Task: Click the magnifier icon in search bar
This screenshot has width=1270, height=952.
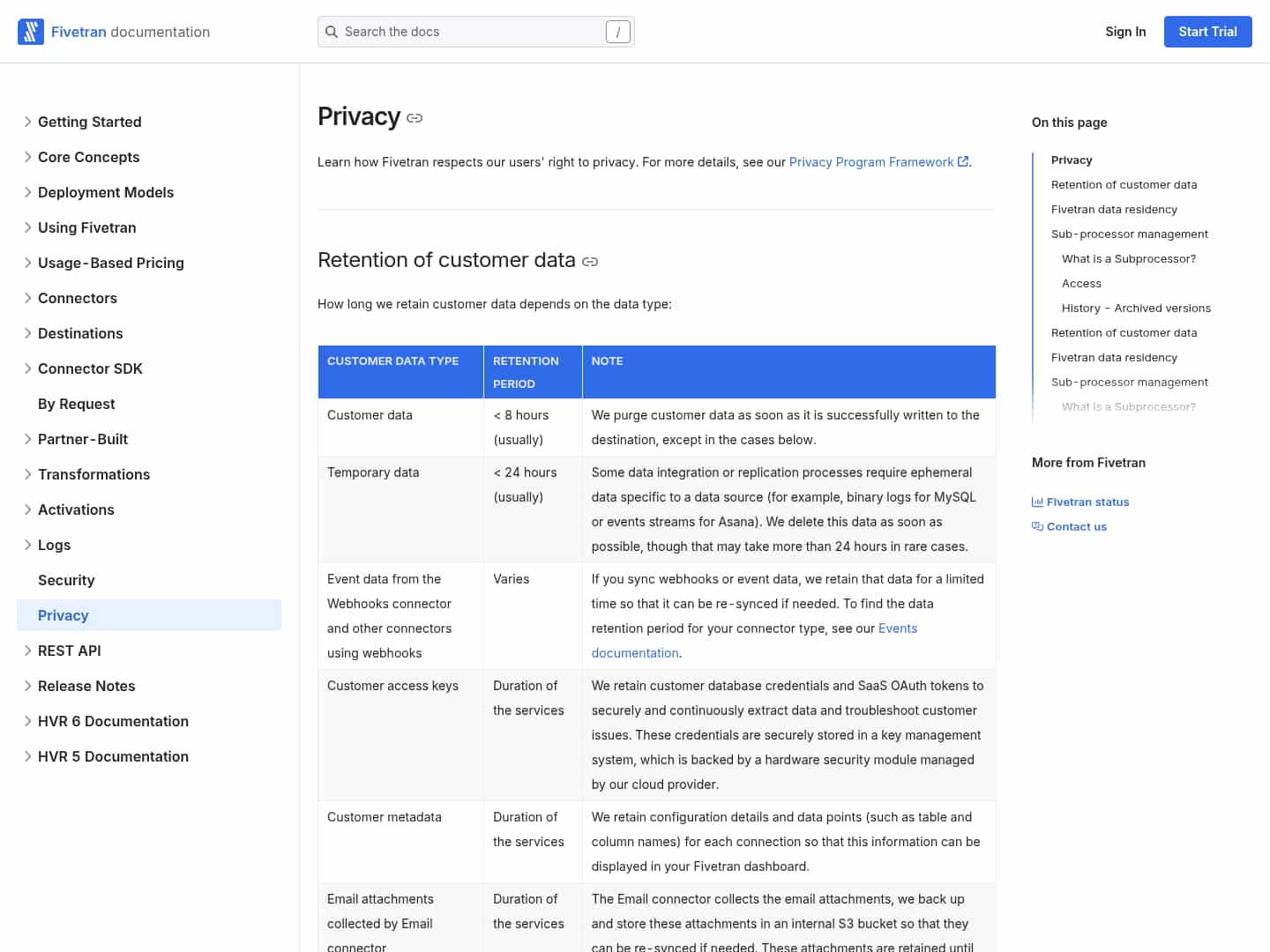Action: click(332, 32)
